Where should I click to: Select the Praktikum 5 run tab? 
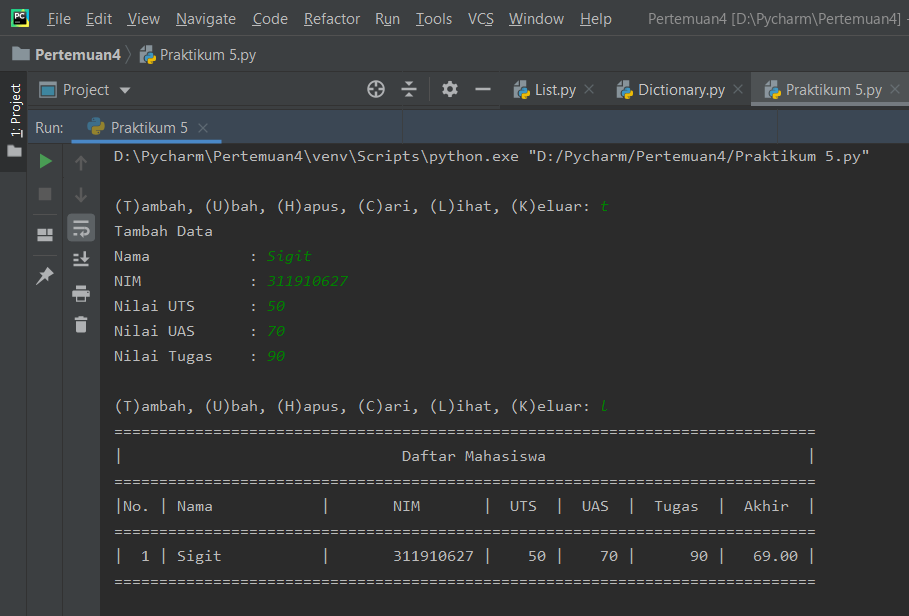pyautogui.click(x=149, y=127)
